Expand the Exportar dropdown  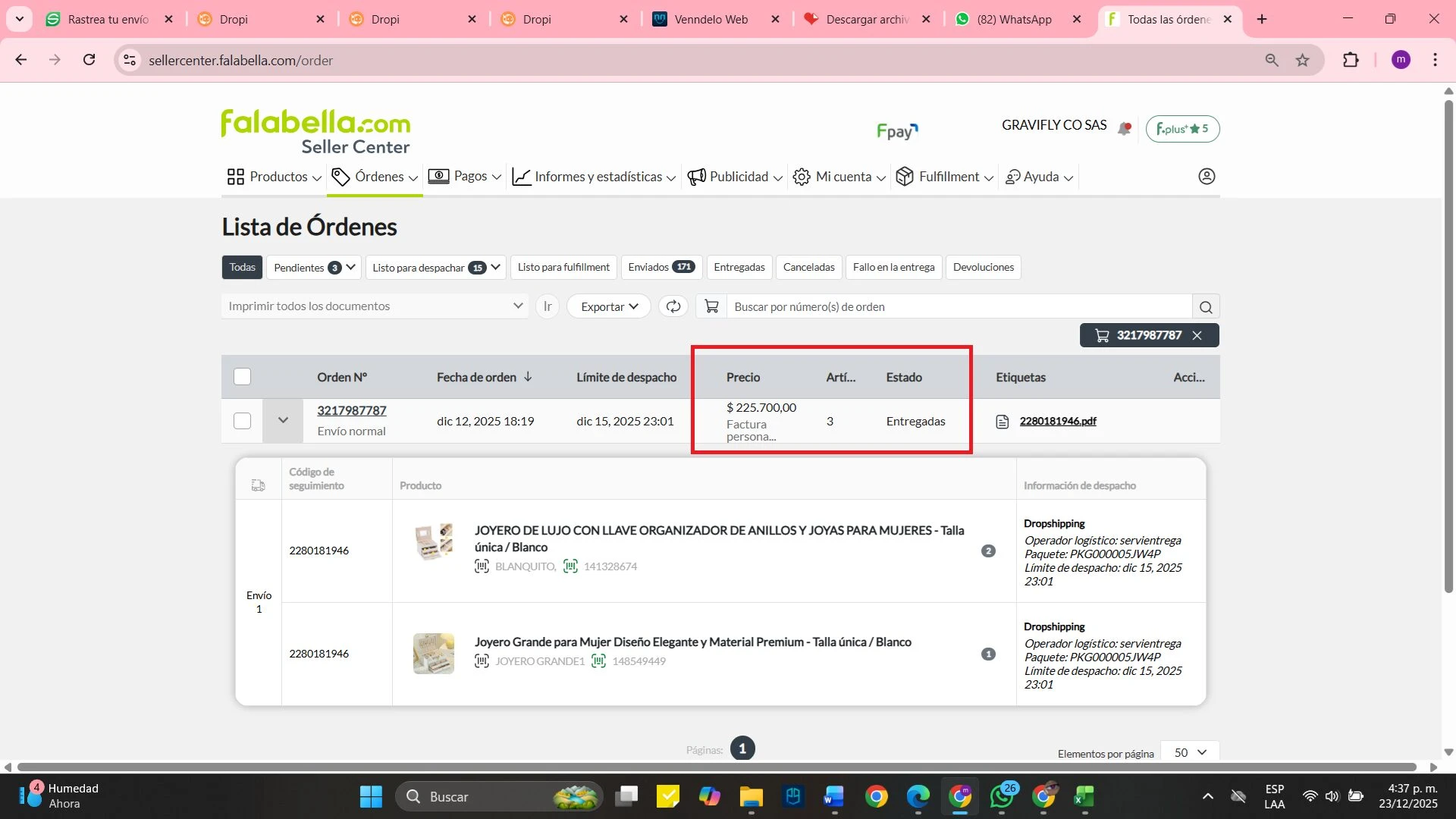point(609,306)
